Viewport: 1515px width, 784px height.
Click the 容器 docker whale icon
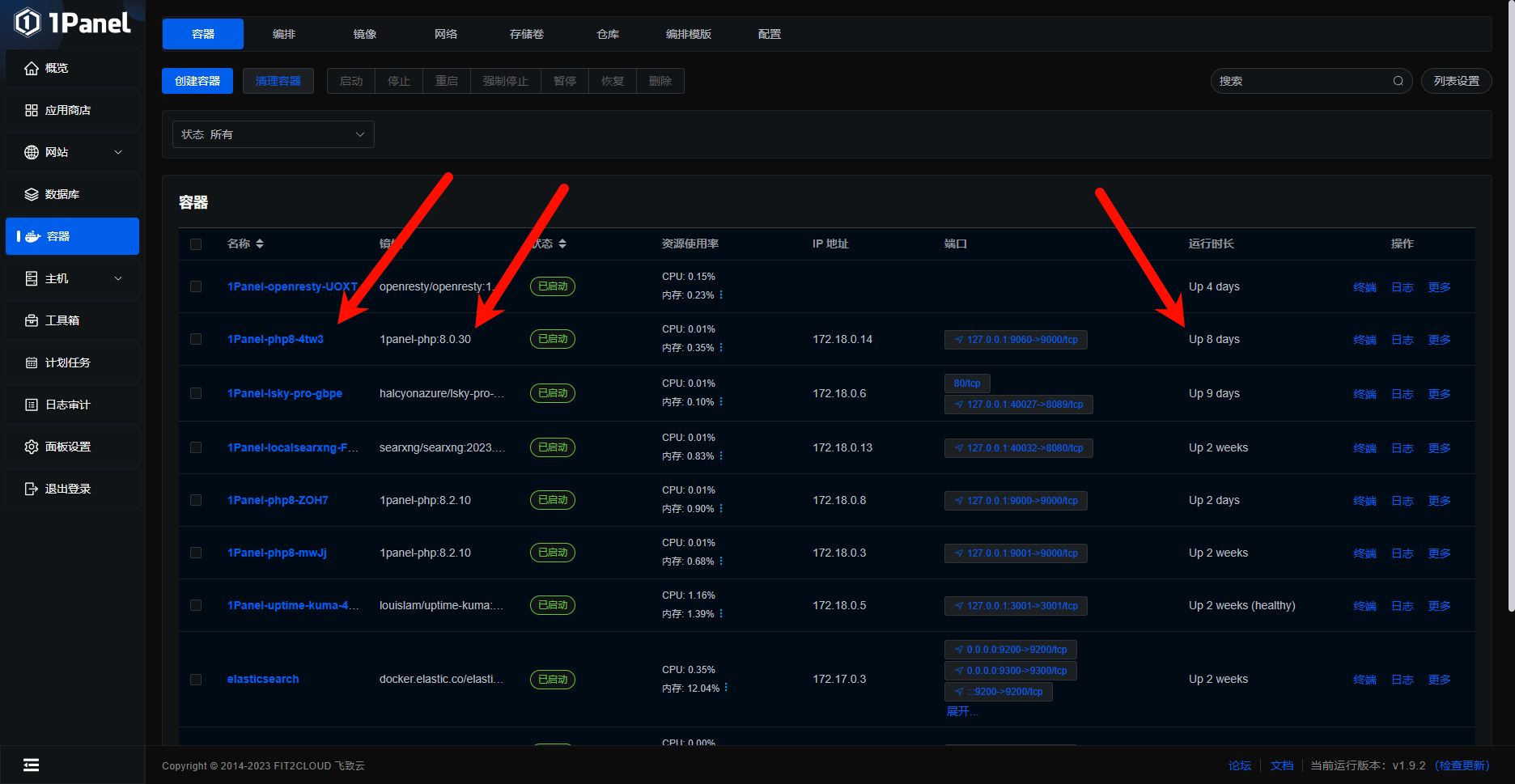point(33,236)
